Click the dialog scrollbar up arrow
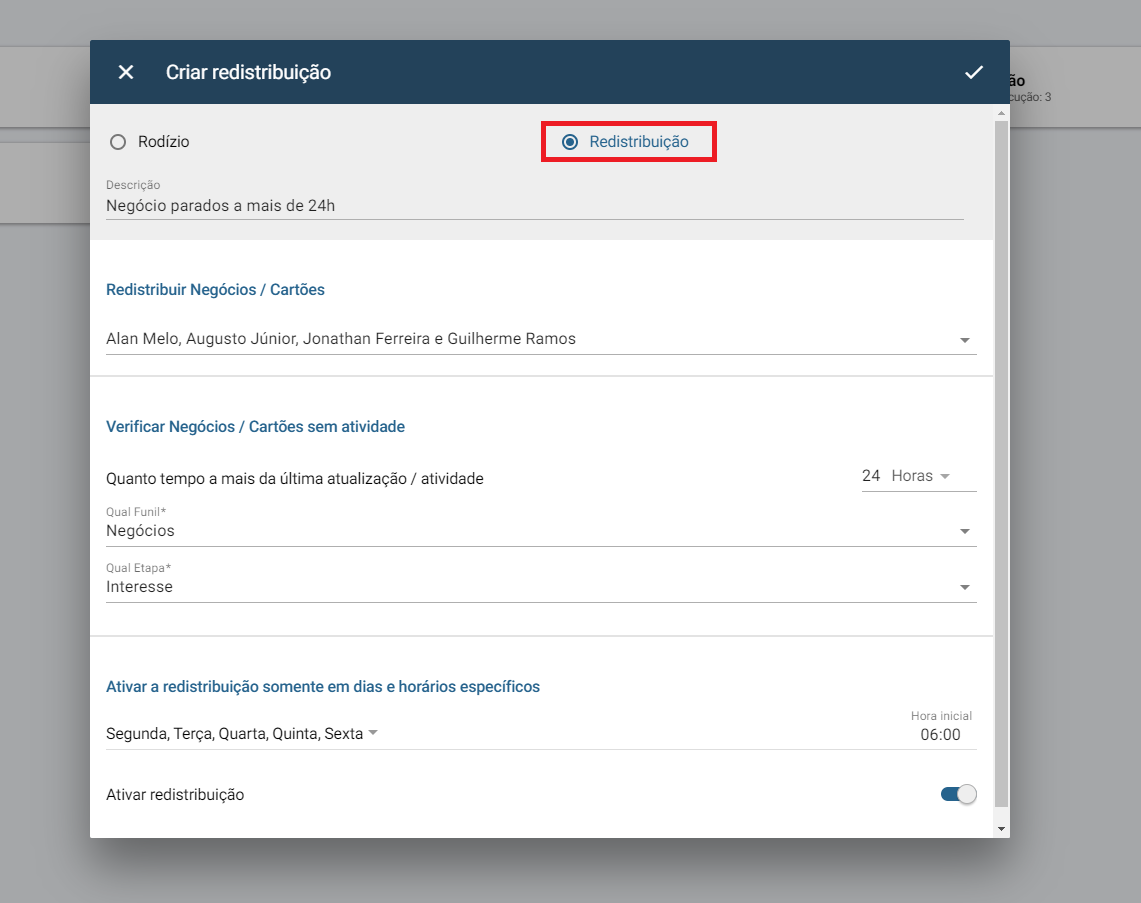1141x903 pixels. (1001, 114)
